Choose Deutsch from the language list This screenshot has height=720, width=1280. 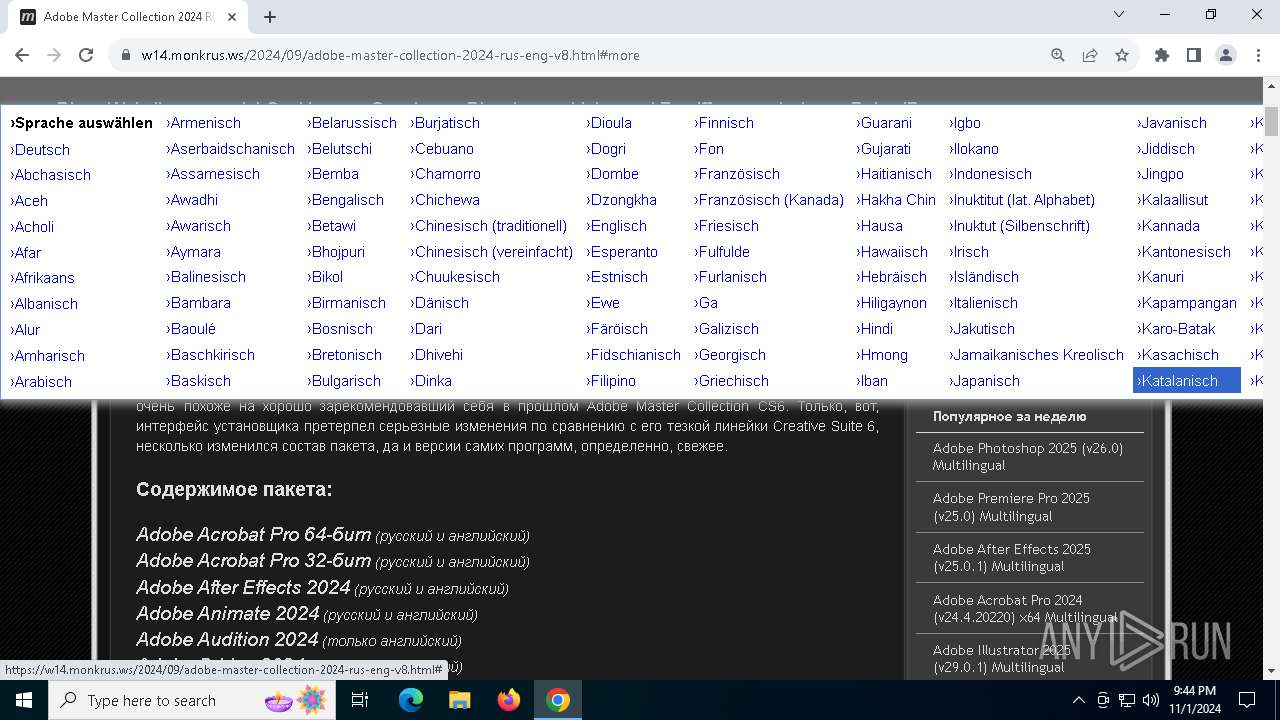(40, 150)
